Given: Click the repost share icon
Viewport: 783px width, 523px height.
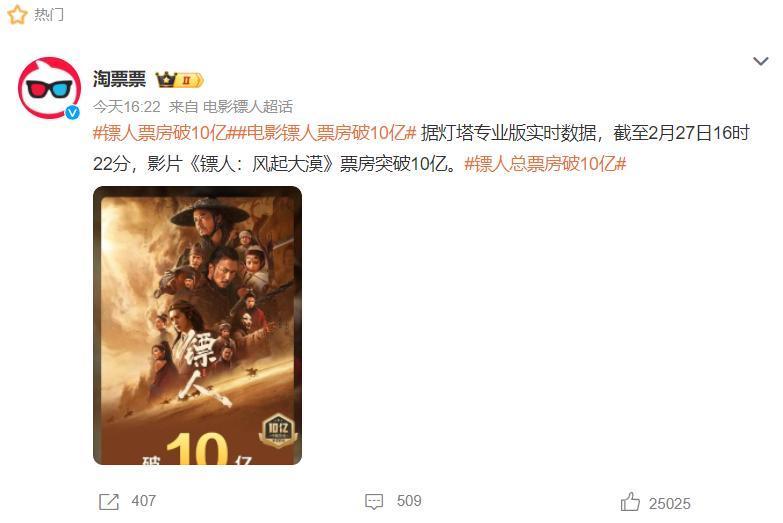Looking at the screenshot, I should [x=109, y=502].
